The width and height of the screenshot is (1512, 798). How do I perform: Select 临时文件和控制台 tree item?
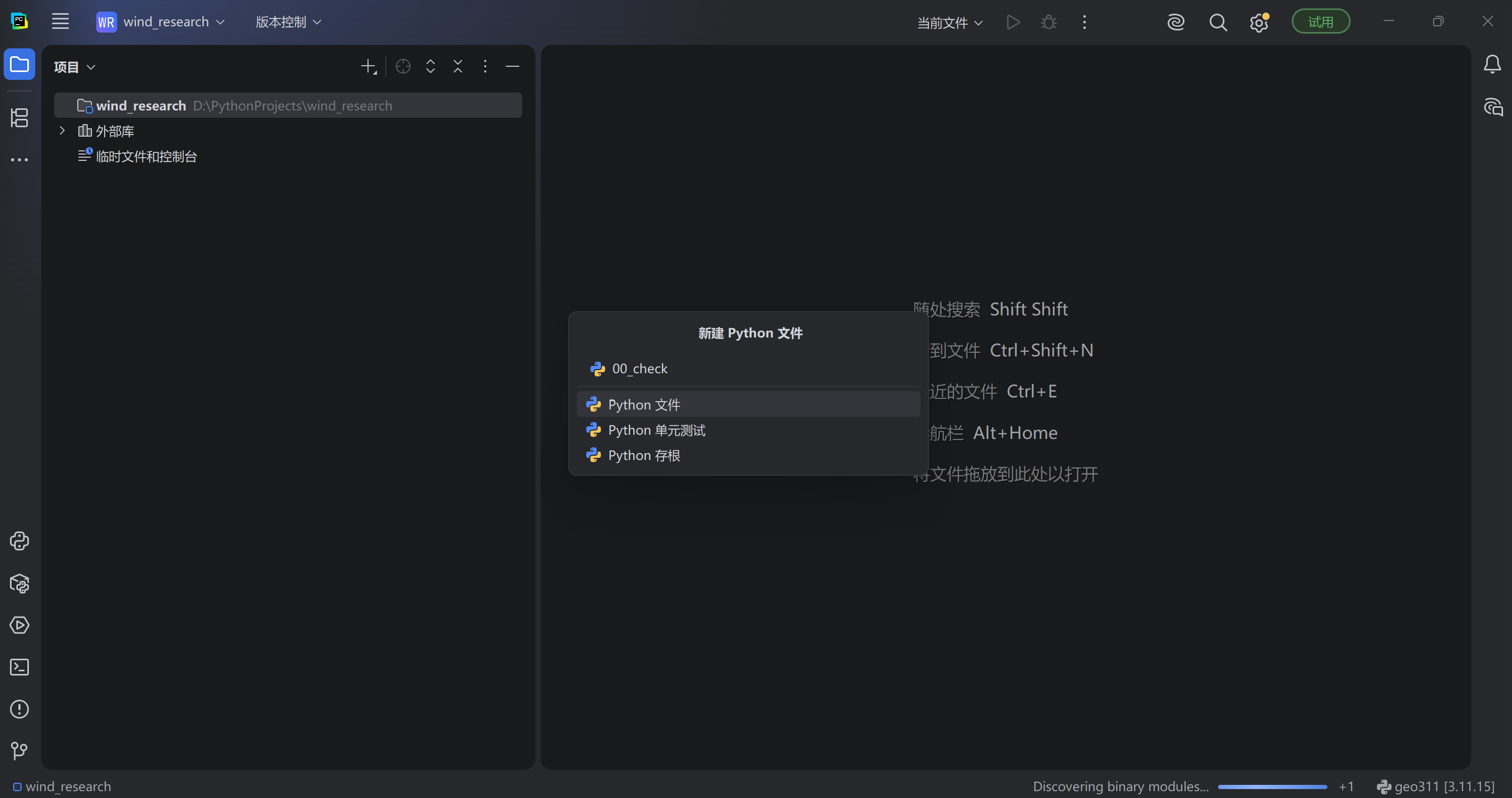(x=137, y=156)
